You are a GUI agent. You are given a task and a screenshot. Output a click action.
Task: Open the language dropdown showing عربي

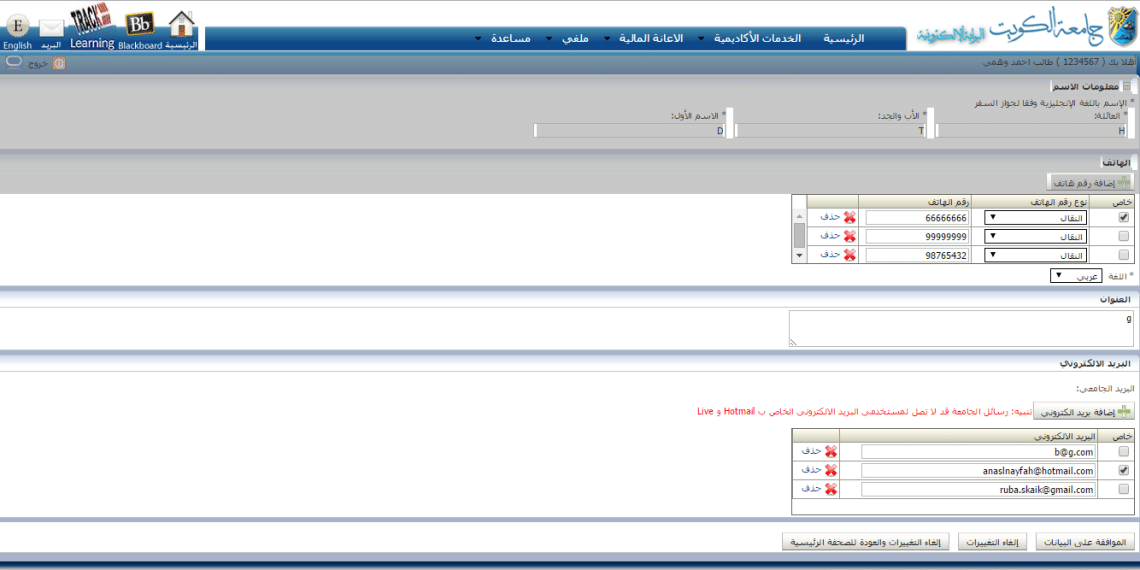coord(1076,275)
